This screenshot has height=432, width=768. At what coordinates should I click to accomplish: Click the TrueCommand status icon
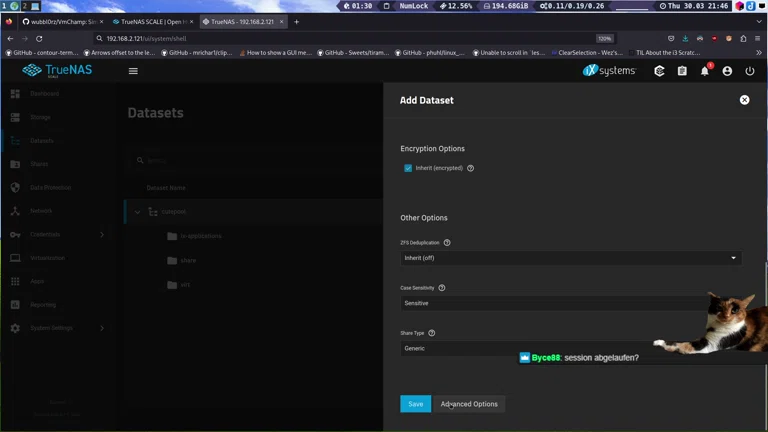point(659,71)
